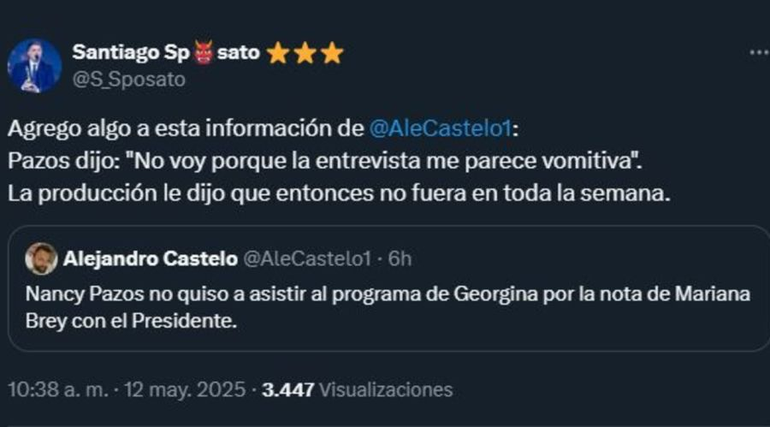Click Alejandro Castelo's avatar in the quoted tweet

pos(41,259)
